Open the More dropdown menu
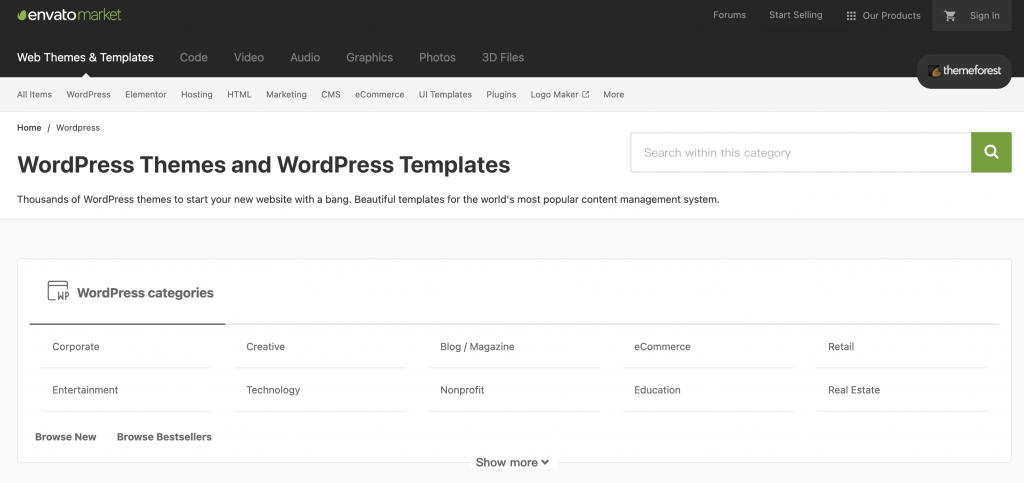This screenshot has height=483, width=1024. pyautogui.click(x=613, y=94)
